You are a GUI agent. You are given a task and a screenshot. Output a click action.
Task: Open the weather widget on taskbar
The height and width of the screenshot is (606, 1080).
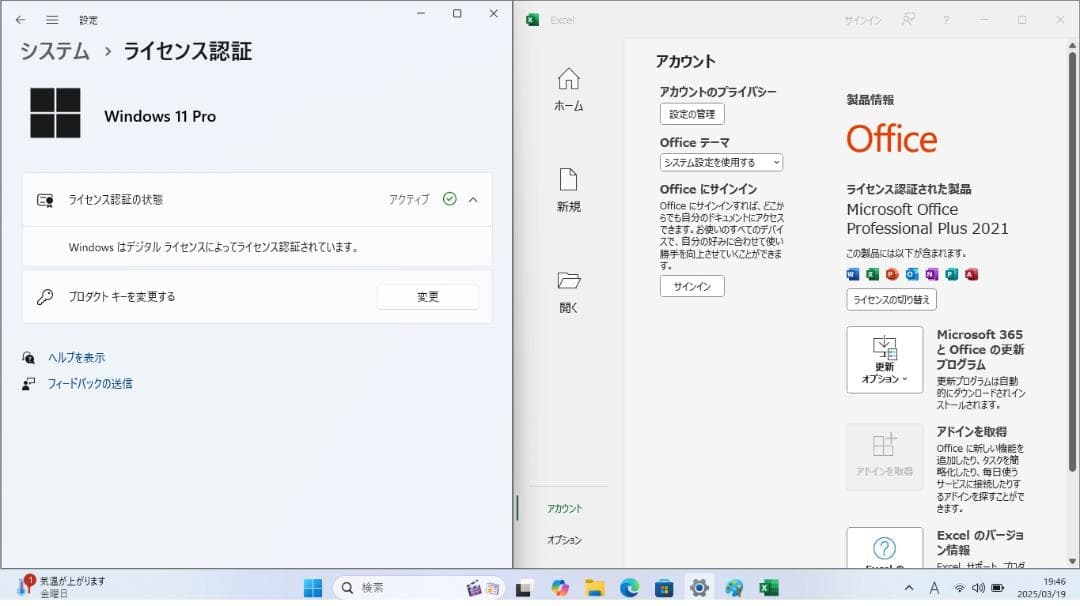[x=62, y=587]
